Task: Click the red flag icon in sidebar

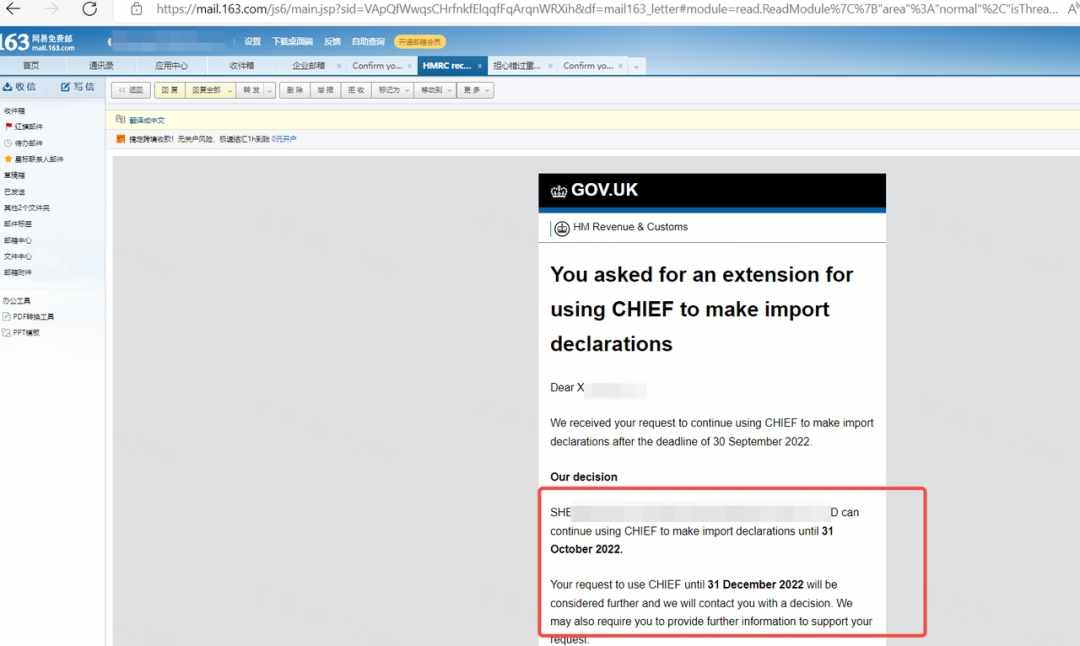Action: coord(8,126)
